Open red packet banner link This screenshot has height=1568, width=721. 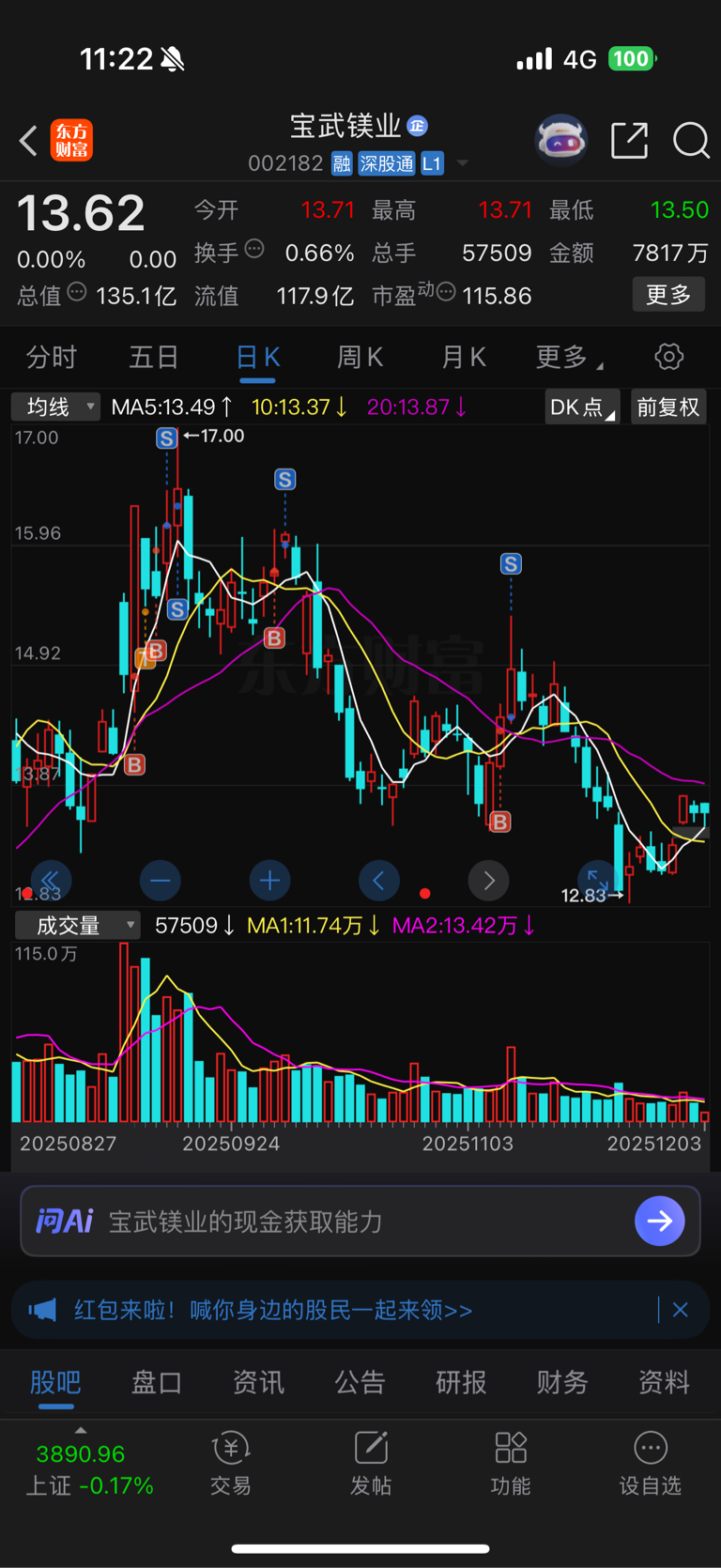(x=273, y=1310)
